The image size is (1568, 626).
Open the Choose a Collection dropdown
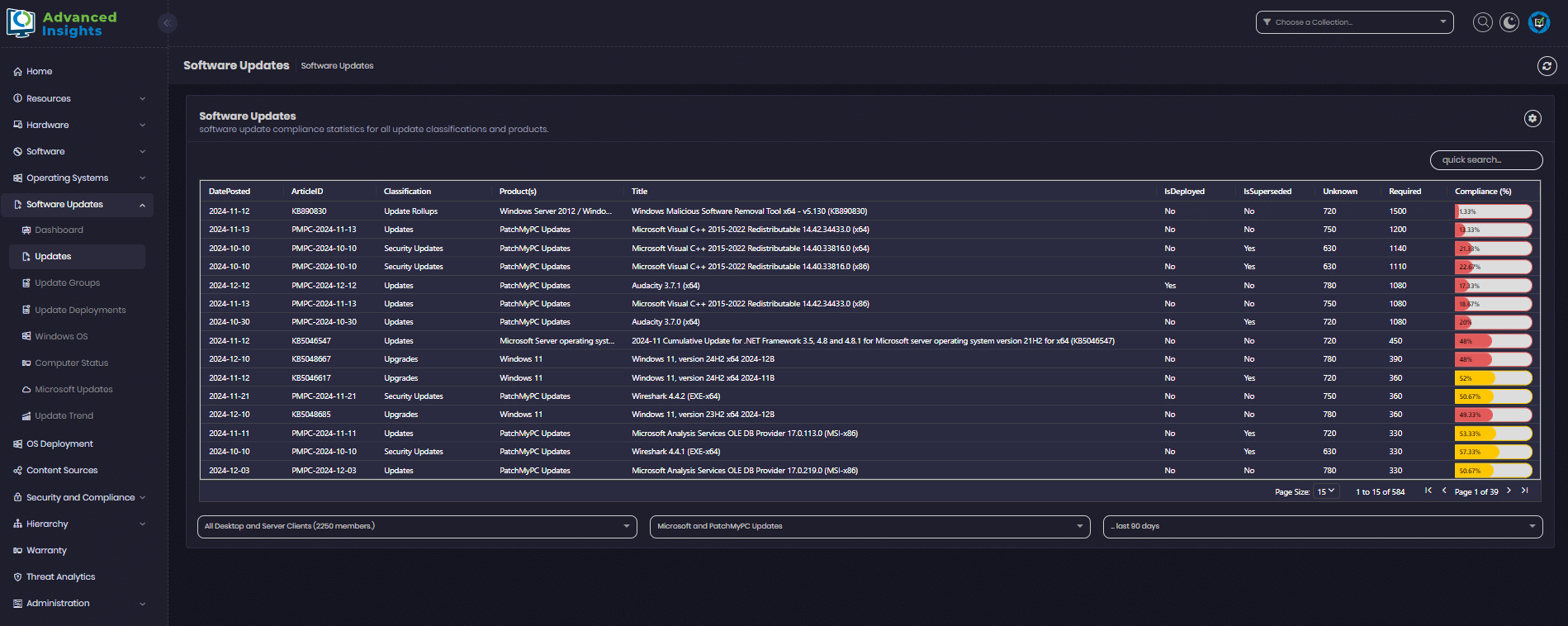(x=1354, y=22)
